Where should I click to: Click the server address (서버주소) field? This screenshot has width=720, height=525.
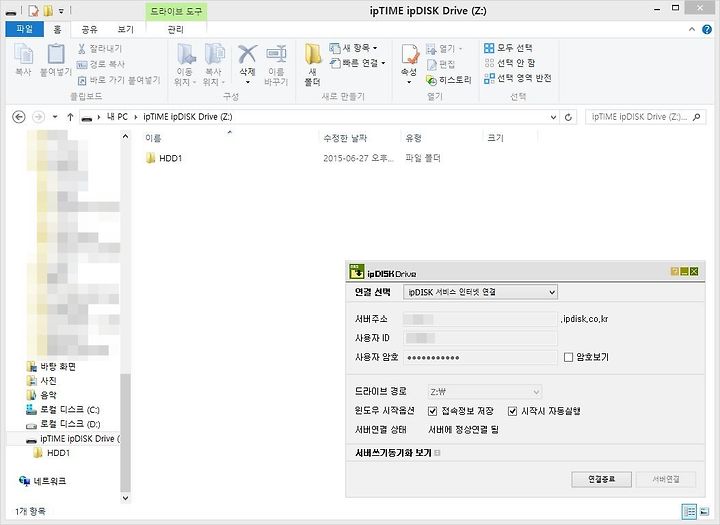pos(480,319)
